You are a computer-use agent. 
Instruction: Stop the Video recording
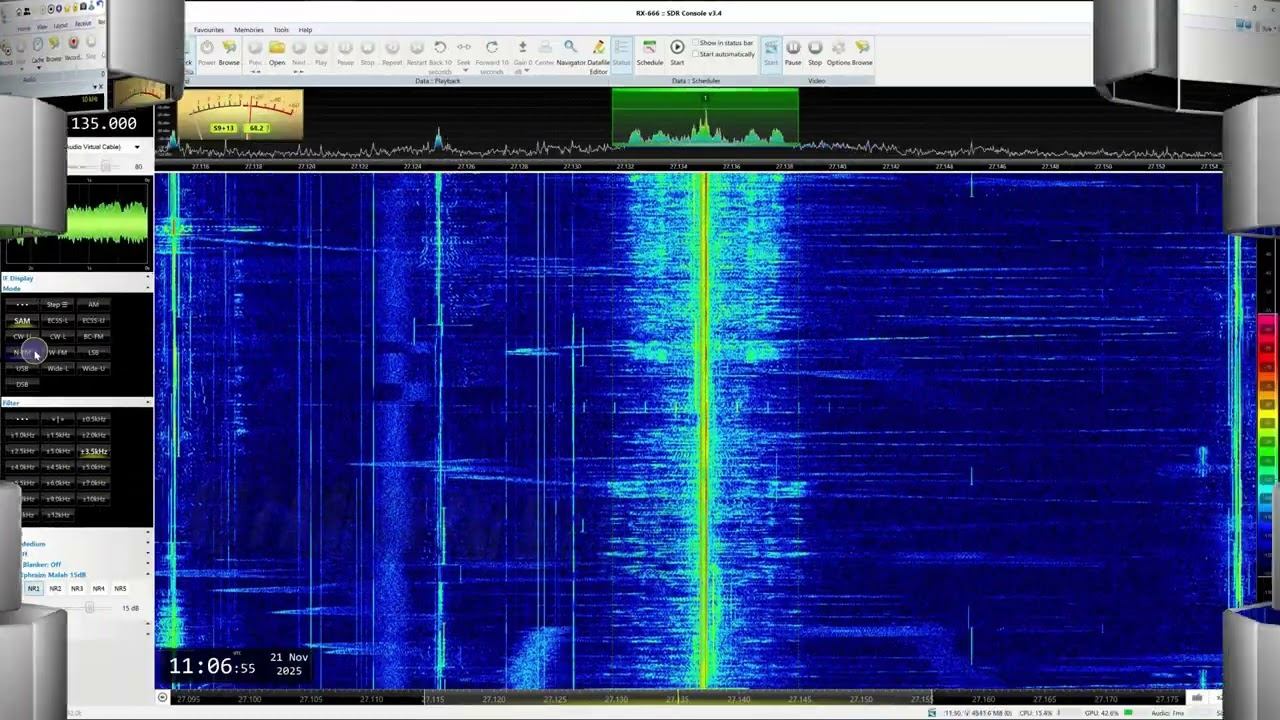815,52
